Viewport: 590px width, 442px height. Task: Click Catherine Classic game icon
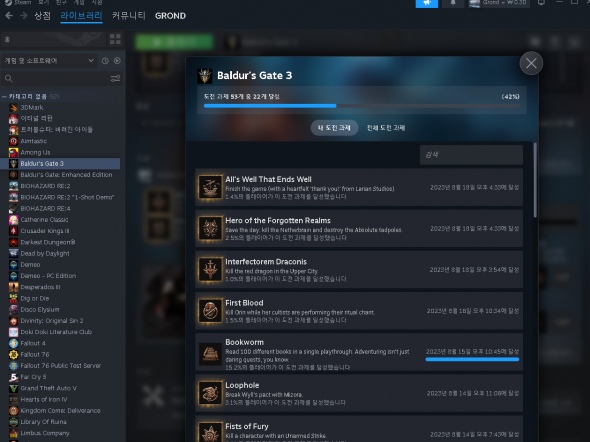coord(14,220)
